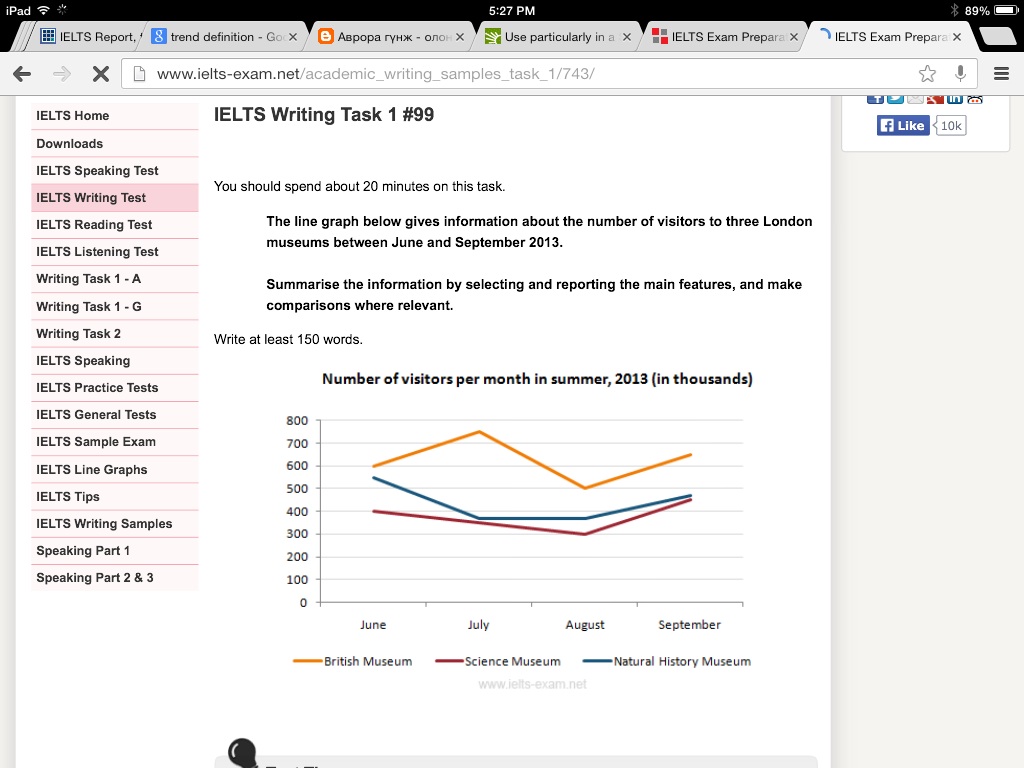The height and width of the screenshot is (768, 1024).
Task: Go to Speaking Part 1
Action: point(114,551)
